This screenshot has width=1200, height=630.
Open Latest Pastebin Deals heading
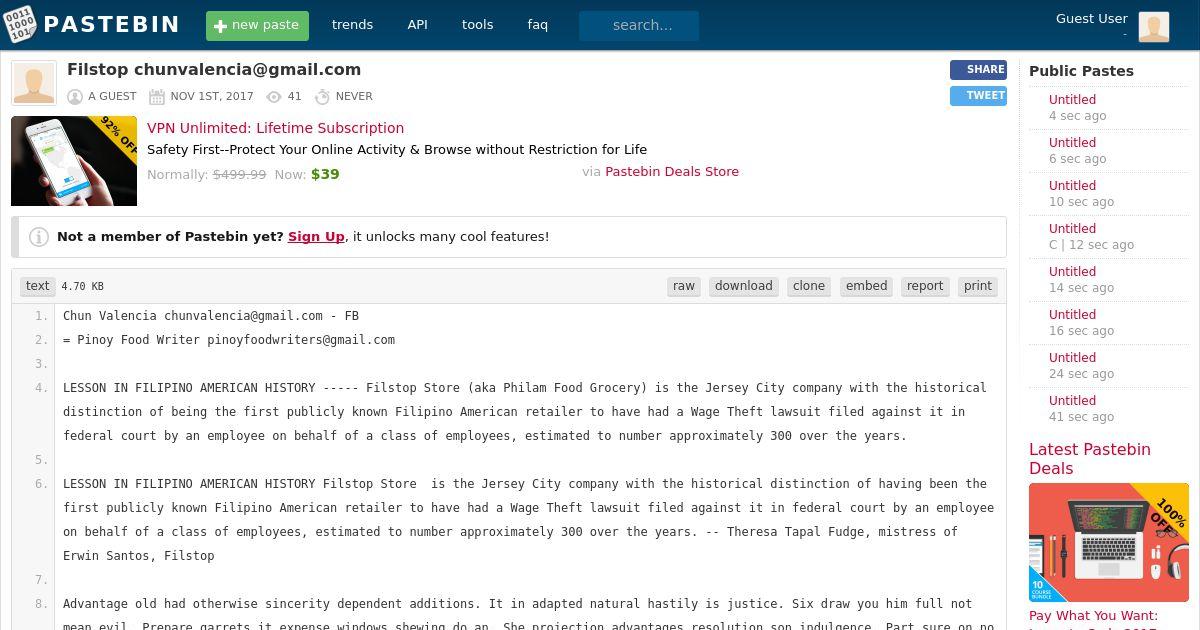1089,459
